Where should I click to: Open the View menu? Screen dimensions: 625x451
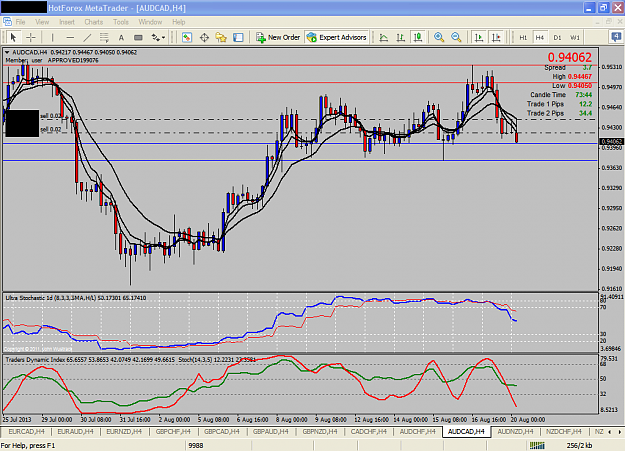(42, 22)
